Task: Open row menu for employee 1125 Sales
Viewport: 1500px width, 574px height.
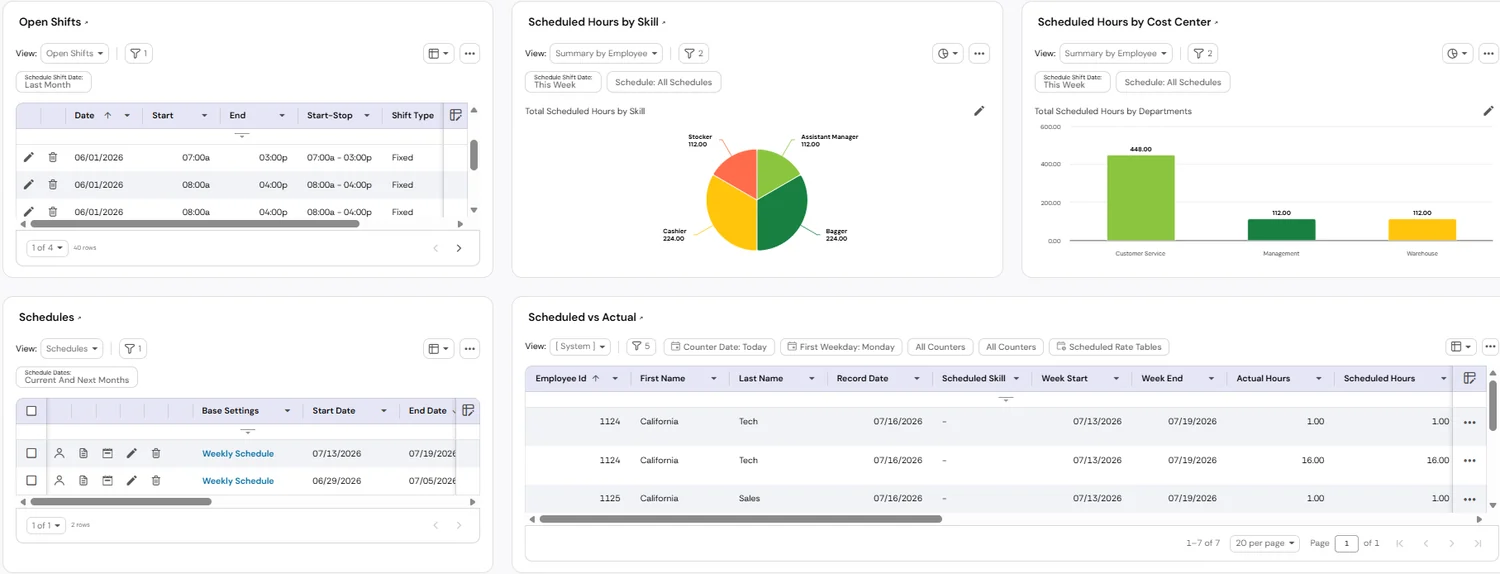Action: pos(1469,499)
